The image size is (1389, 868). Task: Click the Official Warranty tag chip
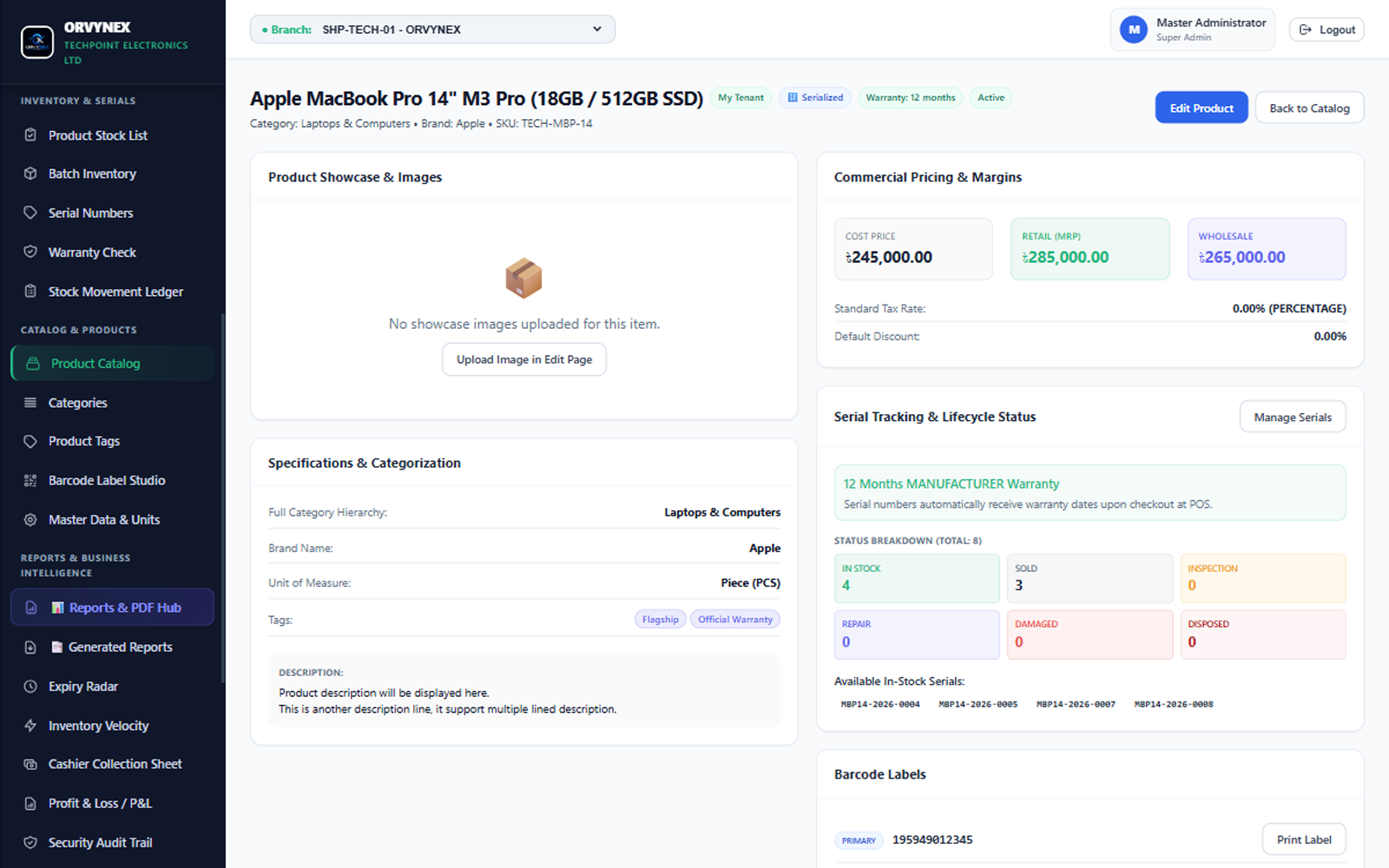[x=735, y=619]
